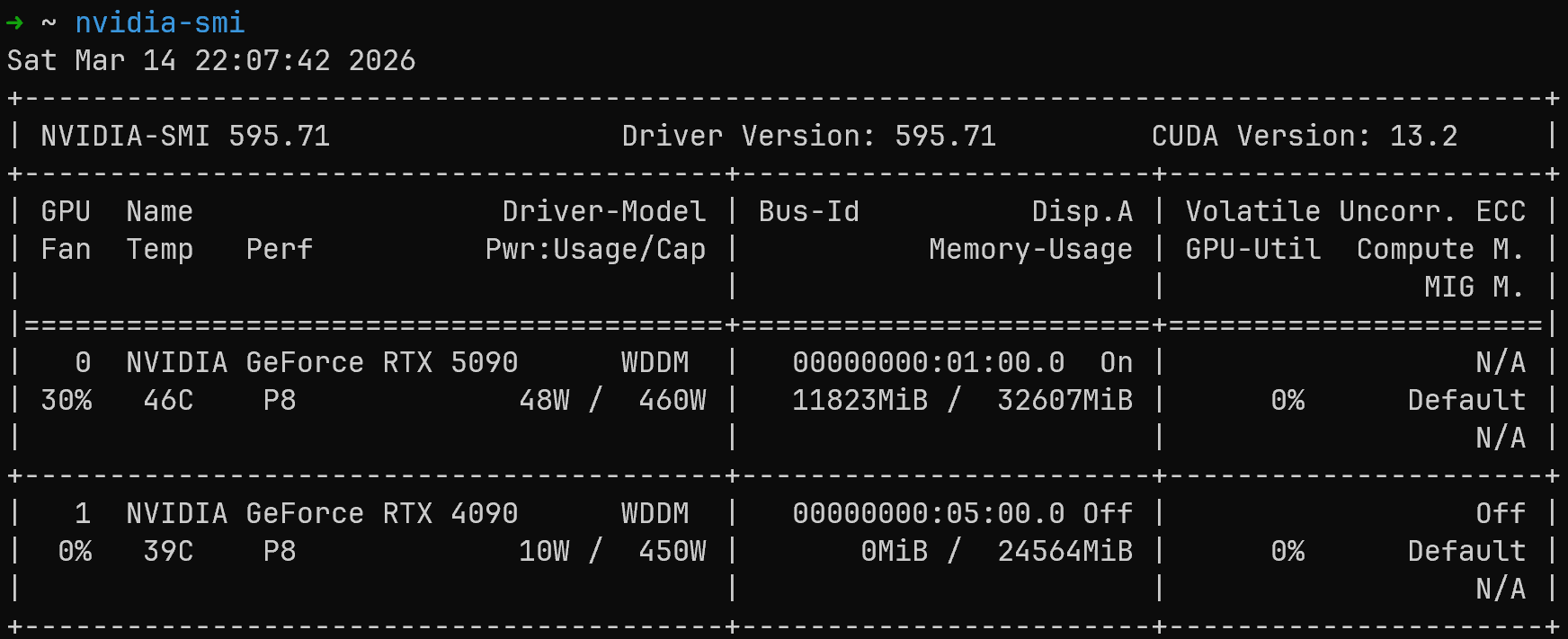Click the RTX 4090 Default compute mode
Viewport: 1568px width, 639px height.
tap(1466, 551)
